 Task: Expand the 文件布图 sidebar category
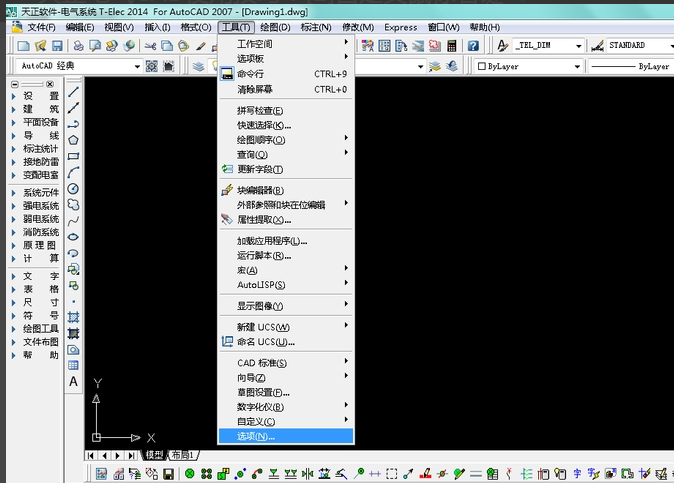coord(35,342)
